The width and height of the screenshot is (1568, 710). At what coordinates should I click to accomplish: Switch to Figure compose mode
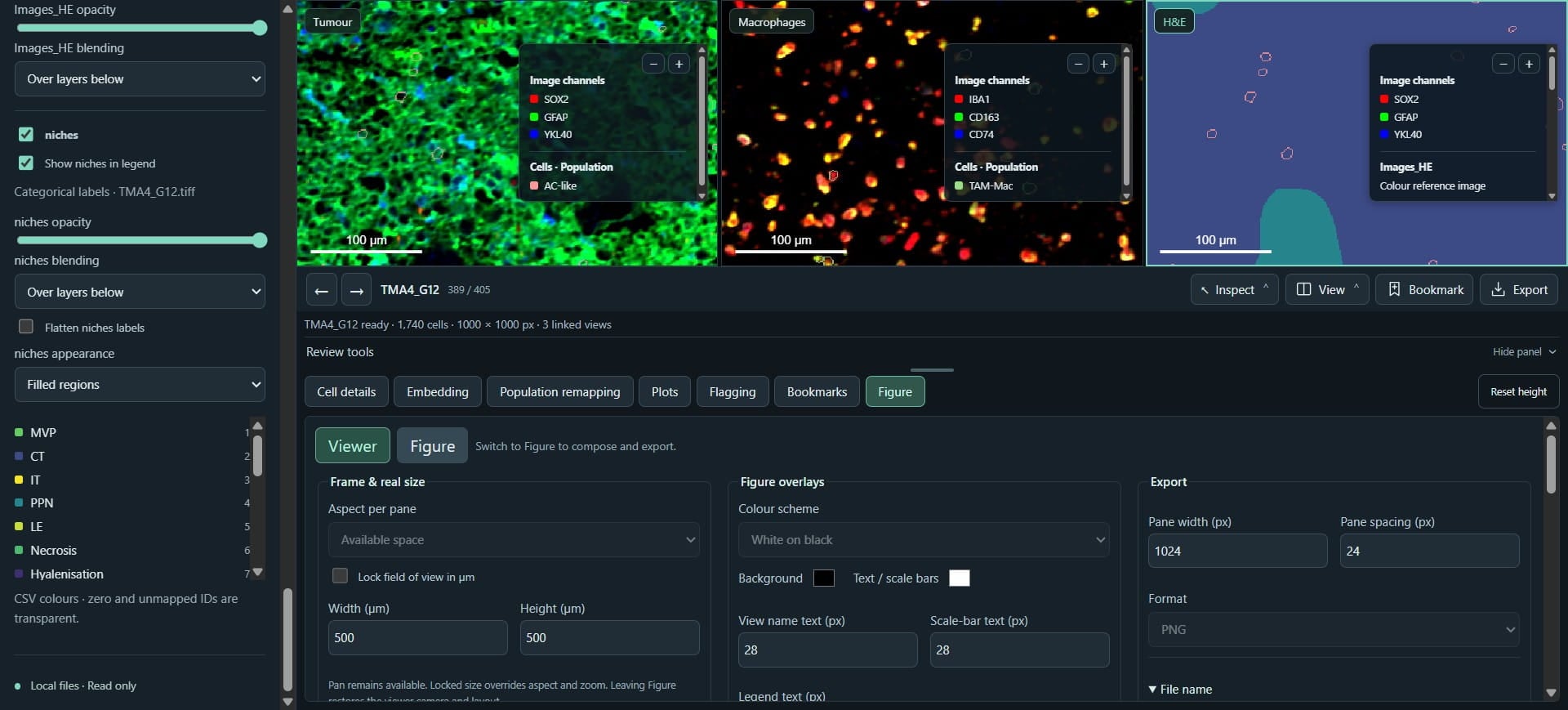[x=432, y=446]
